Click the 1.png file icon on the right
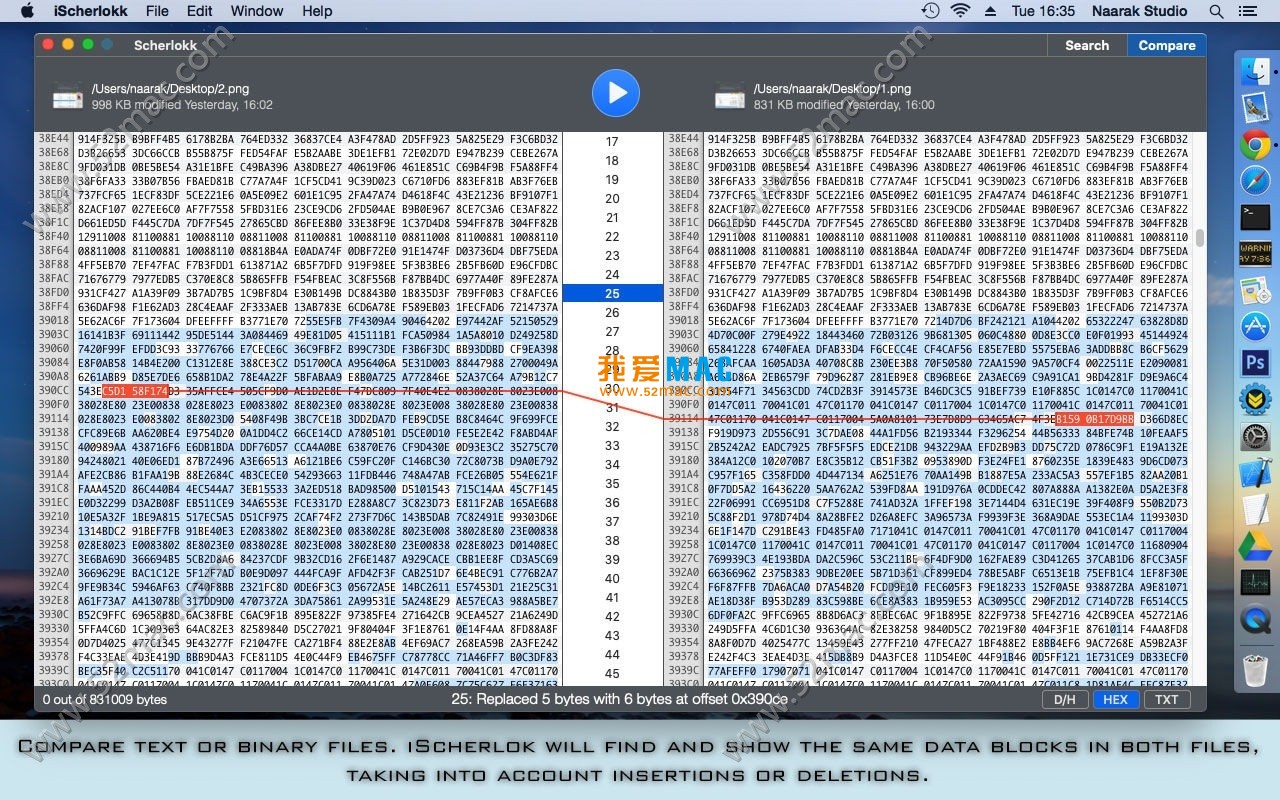Screen dimensions: 1280x800 coord(729,96)
